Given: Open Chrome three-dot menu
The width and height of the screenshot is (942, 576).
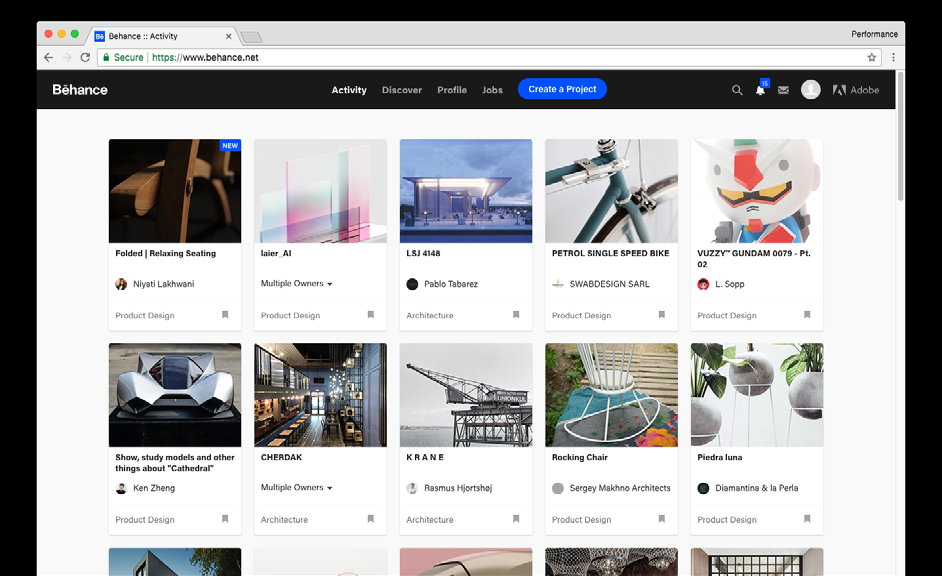Looking at the screenshot, I should (x=893, y=58).
